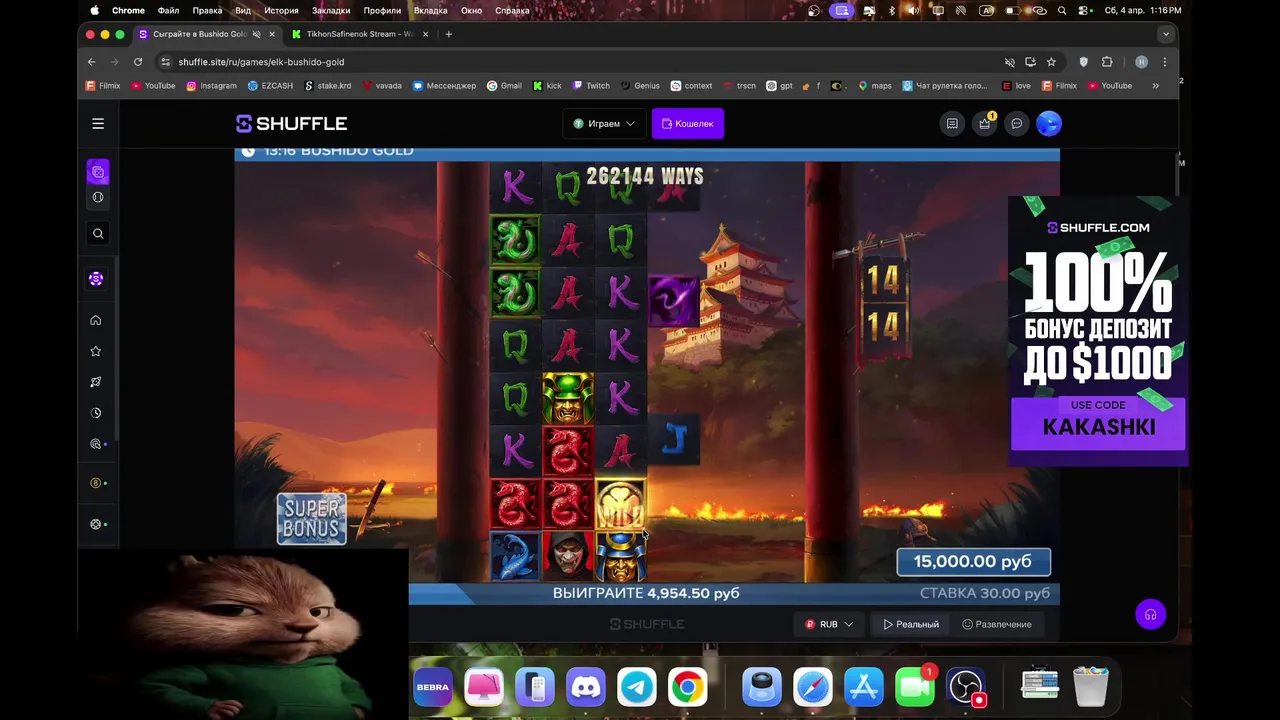This screenshot has width=1280, height=720.
Task: Open Chrome extensions puzzle icon
Action: 1107,62
